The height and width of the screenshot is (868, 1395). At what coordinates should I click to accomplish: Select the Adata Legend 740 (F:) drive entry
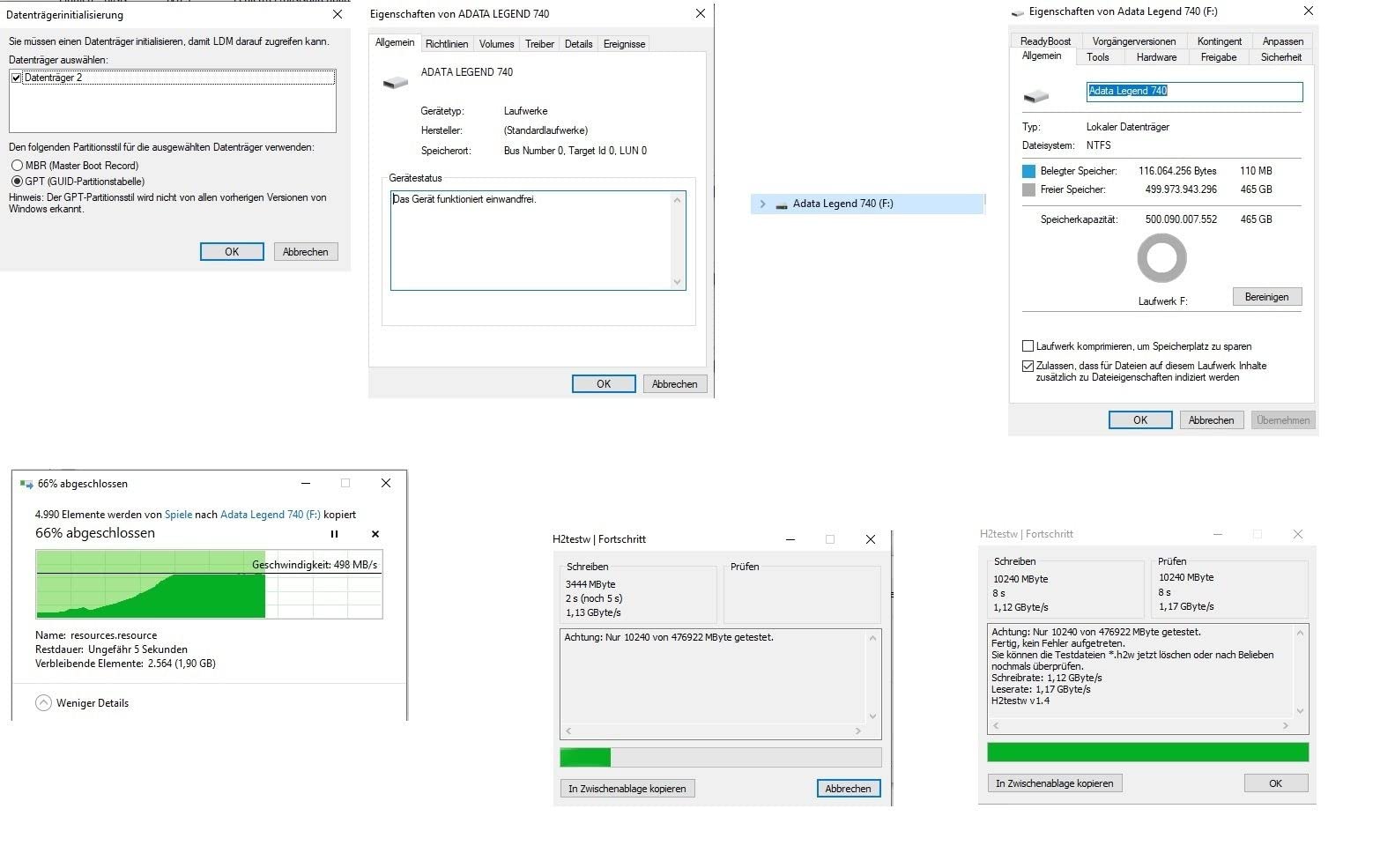click(867, 204)
